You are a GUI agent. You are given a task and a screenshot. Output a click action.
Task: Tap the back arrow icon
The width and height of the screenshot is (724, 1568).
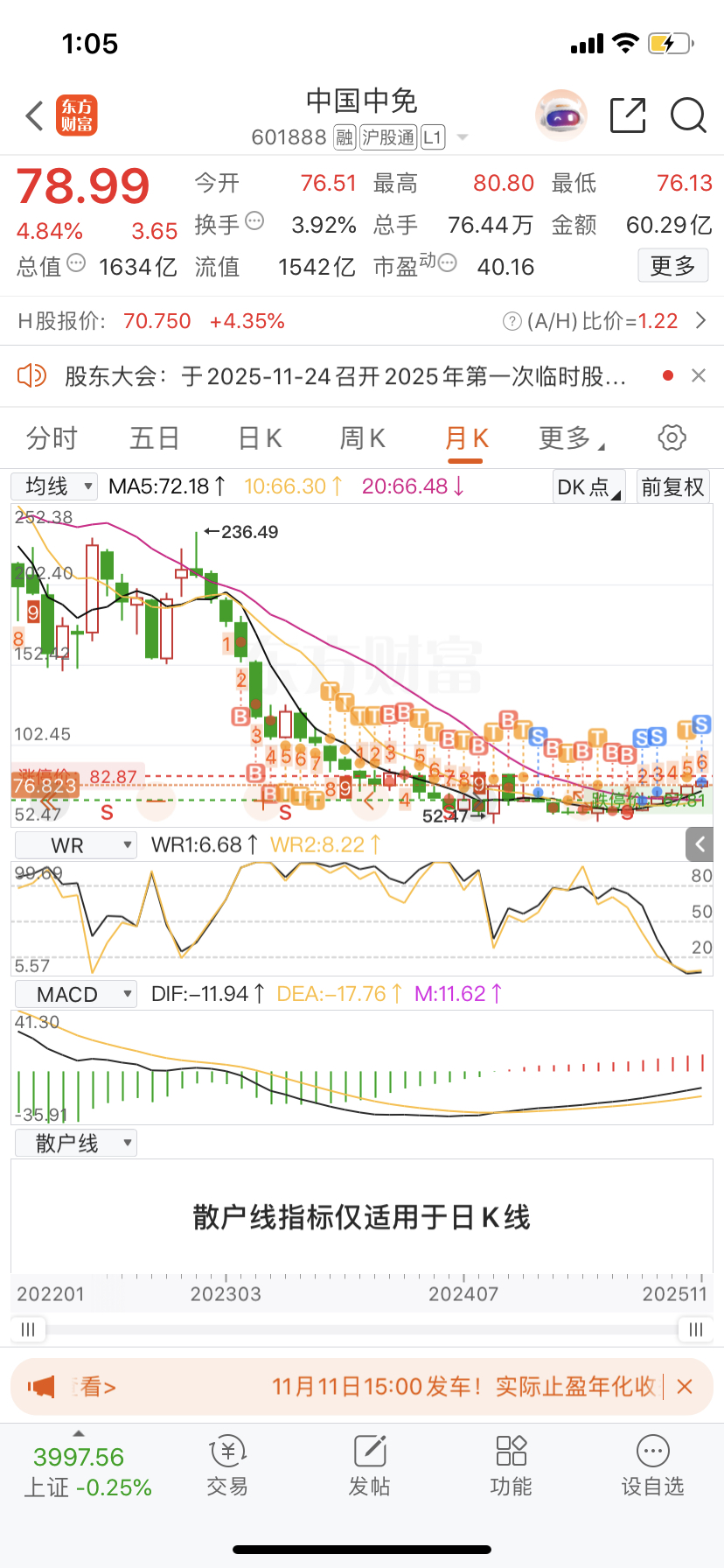click(35, 115)
